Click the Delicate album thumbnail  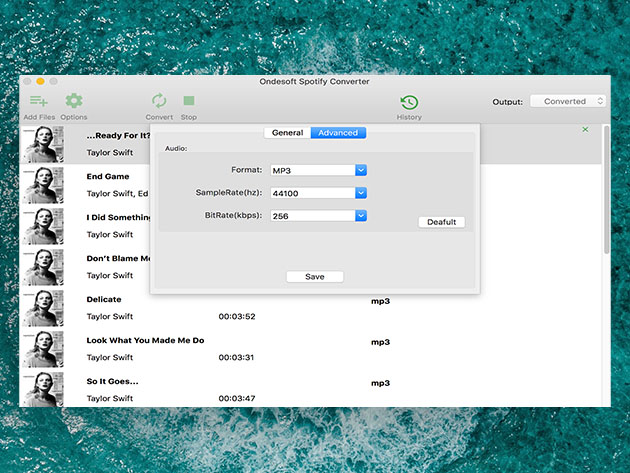(43, 308)
